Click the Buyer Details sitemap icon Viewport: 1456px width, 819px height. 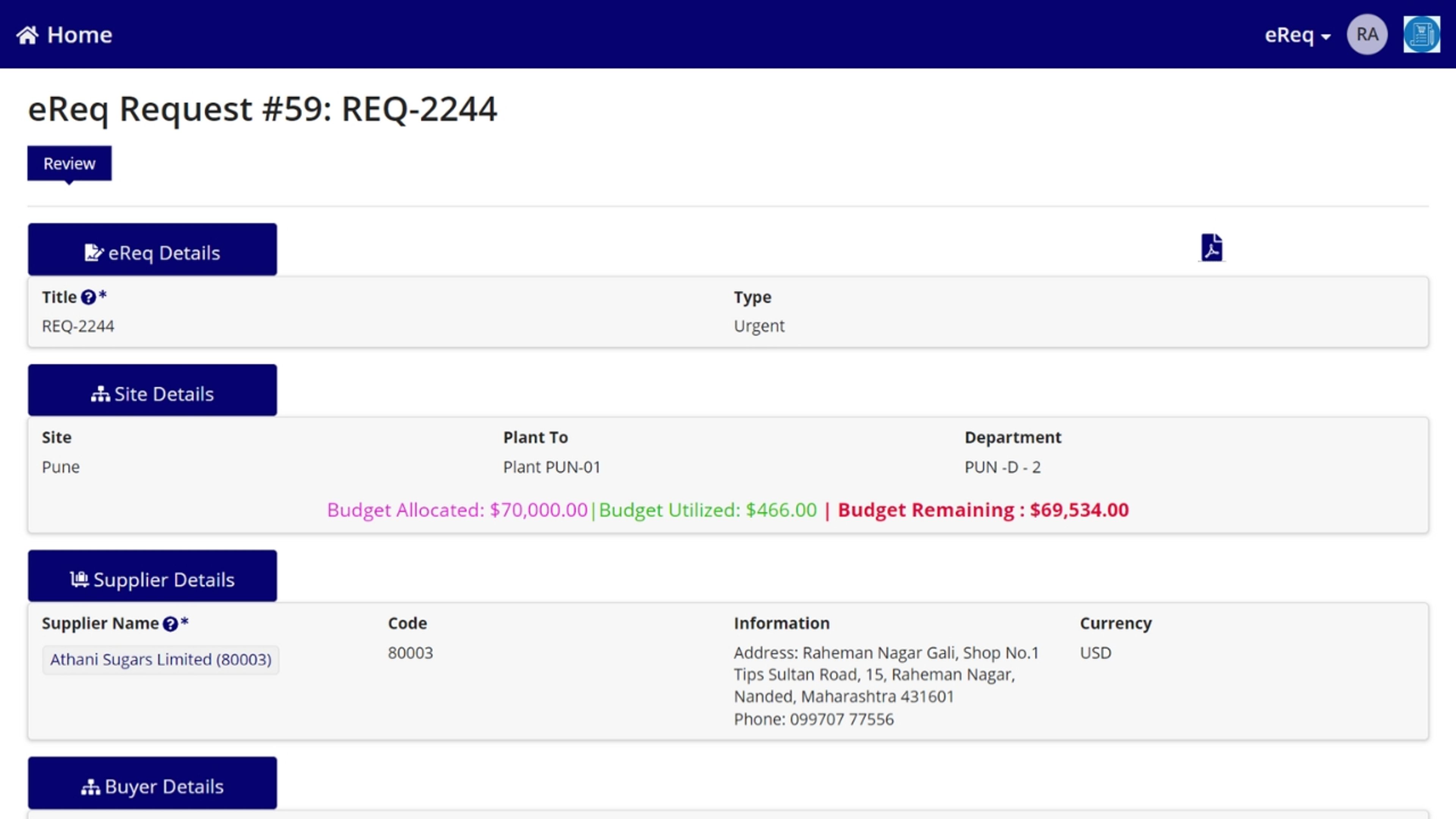(x=91, y=787)
